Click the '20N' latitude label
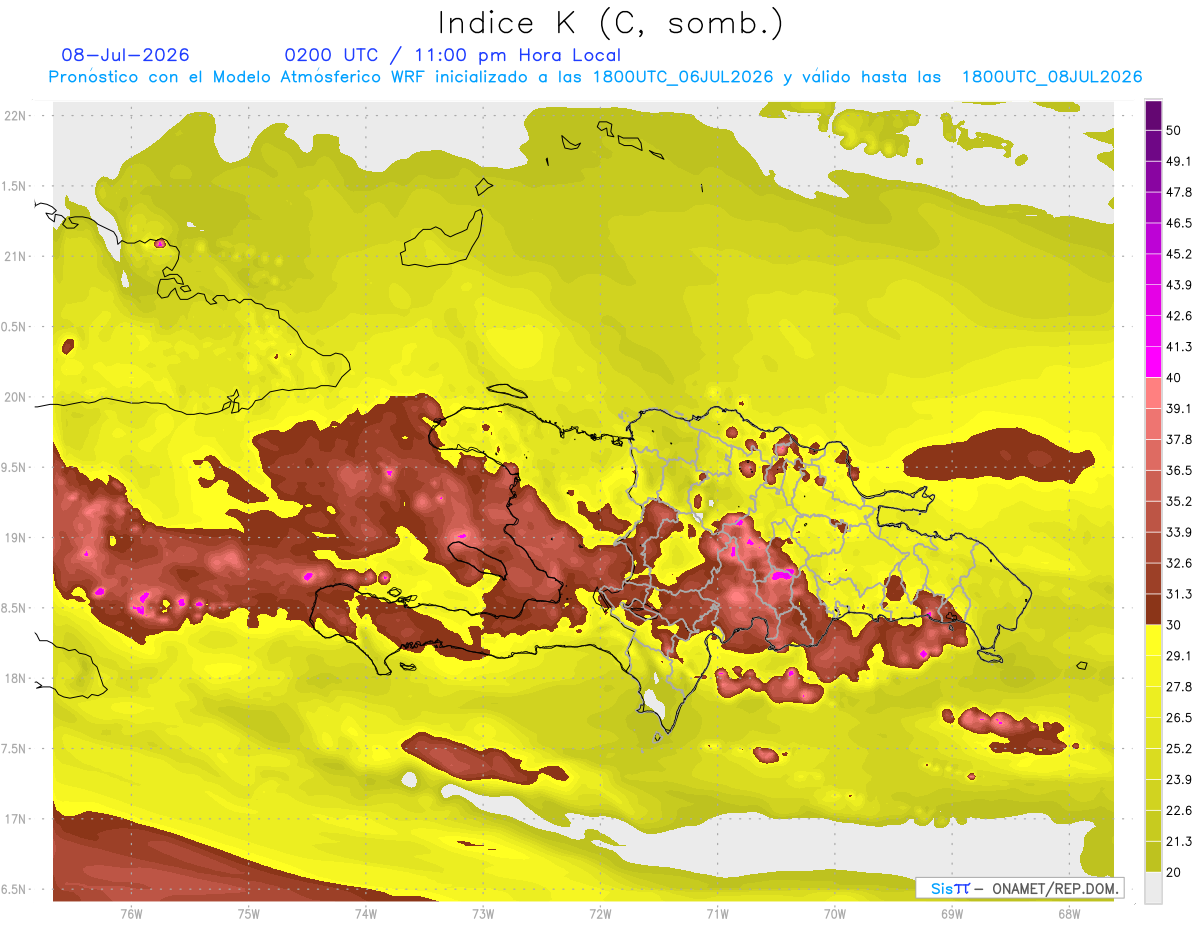Viewport: 1200px width, 927px height. tap(17, 397)
